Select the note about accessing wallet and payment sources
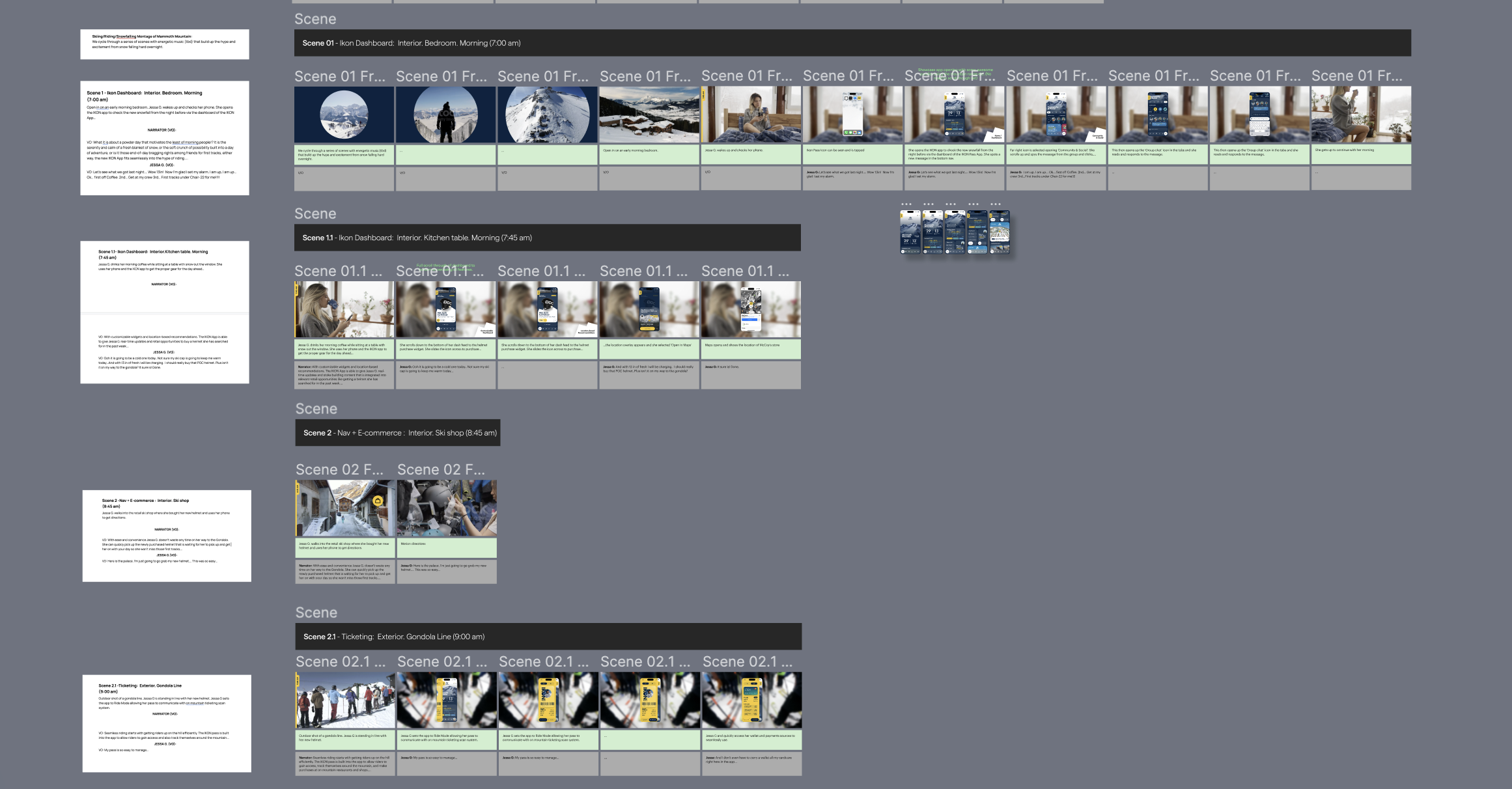This screenshot has width=1512, height=789. (752, 740)
